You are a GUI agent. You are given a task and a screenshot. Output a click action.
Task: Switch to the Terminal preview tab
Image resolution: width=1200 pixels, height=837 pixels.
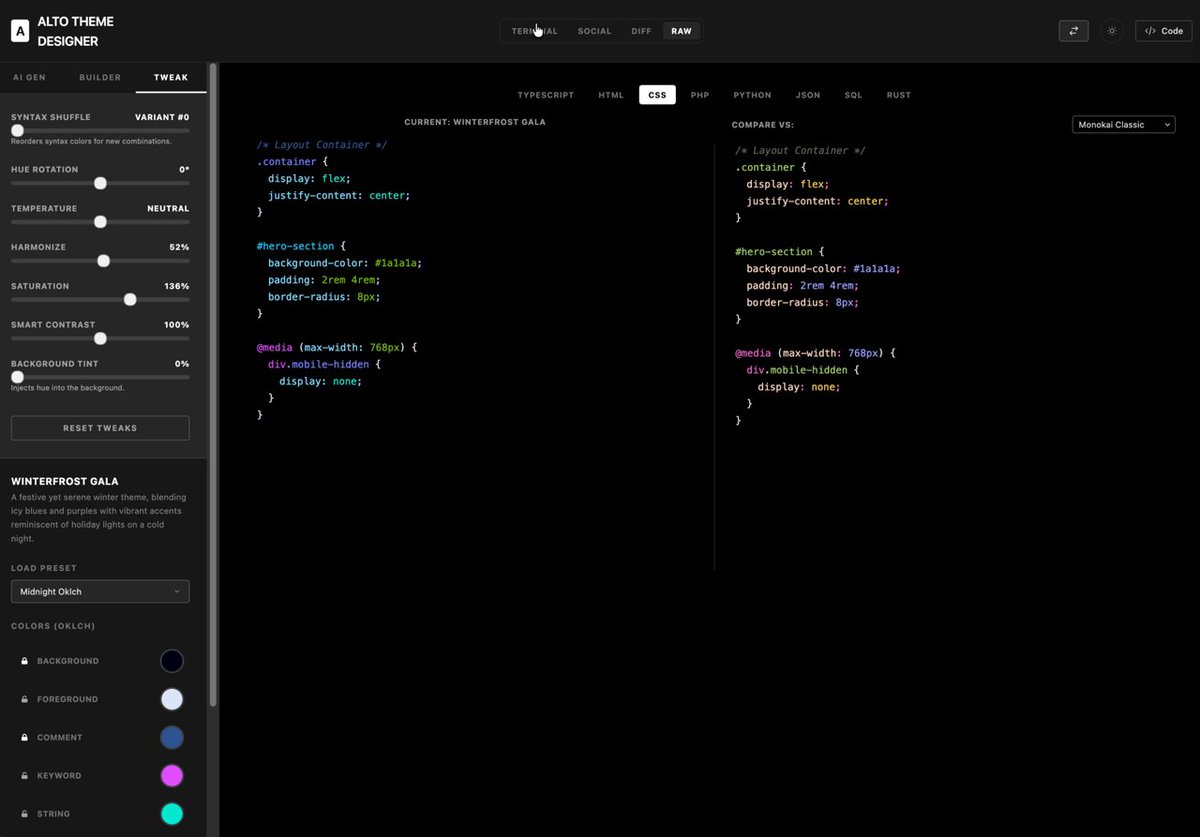534,31
